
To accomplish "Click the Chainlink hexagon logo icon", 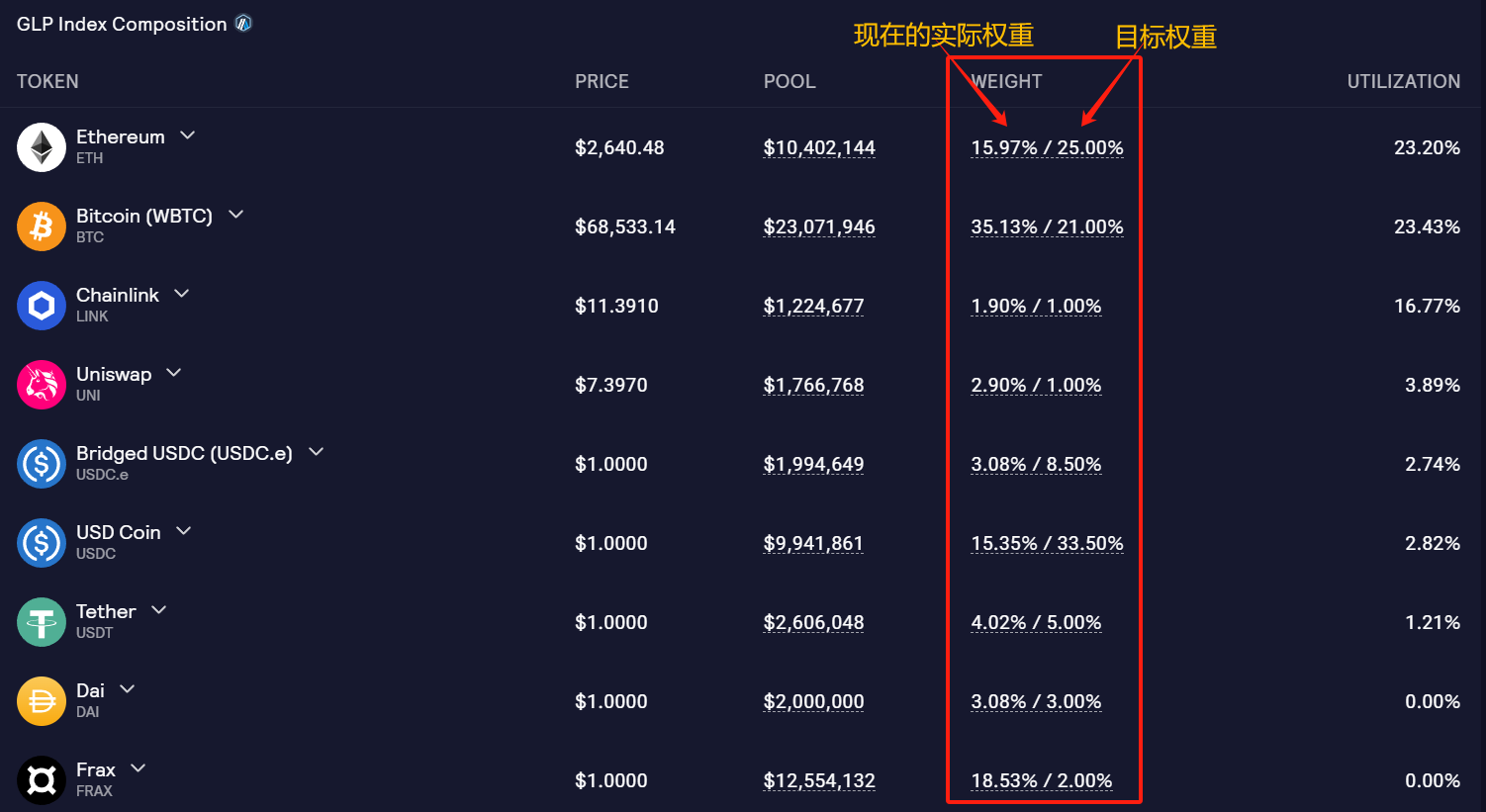I will pyautogui.click(x=42, y=306).
